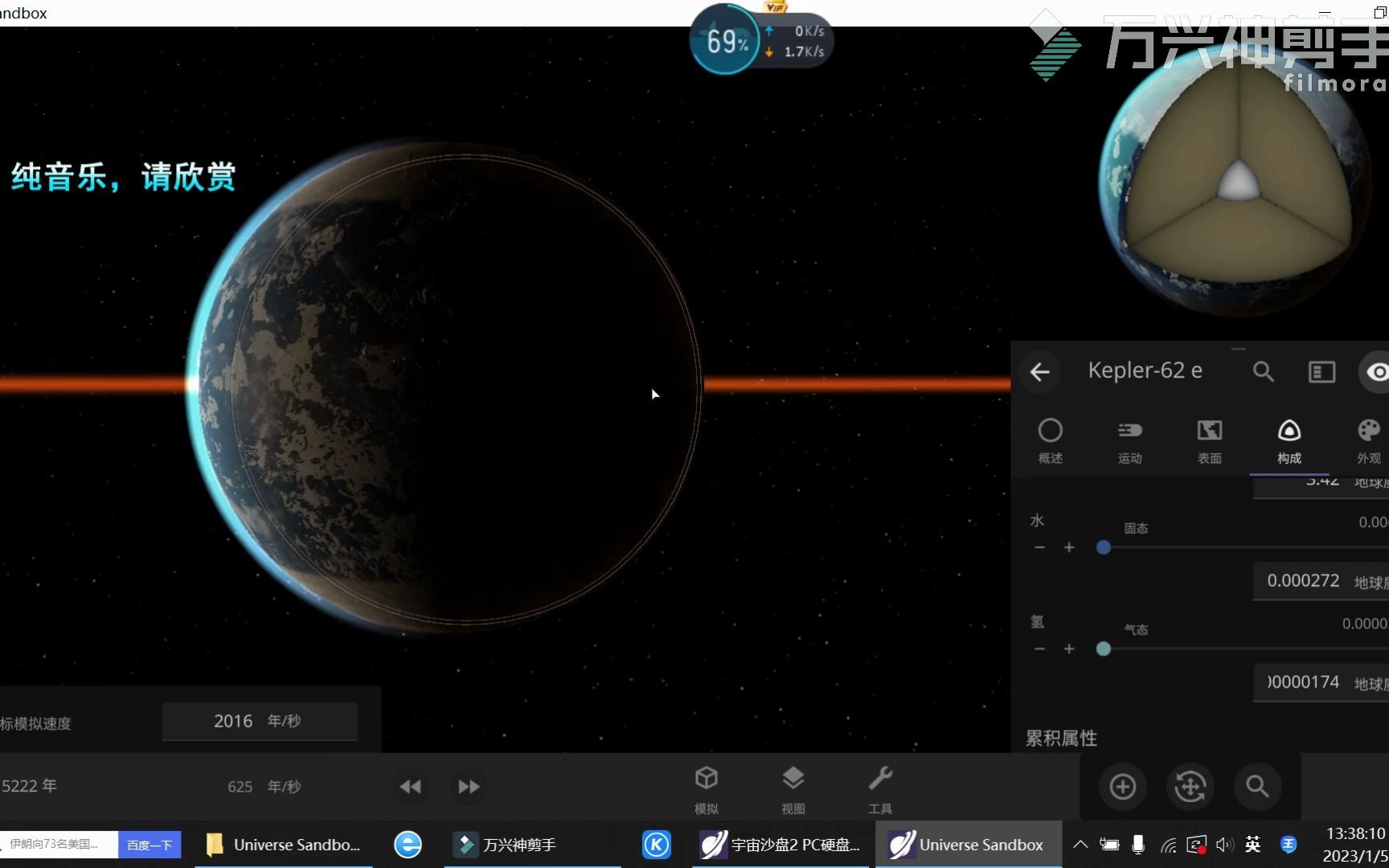Open search in Kepler-62 e panel header

point(1263,371)
